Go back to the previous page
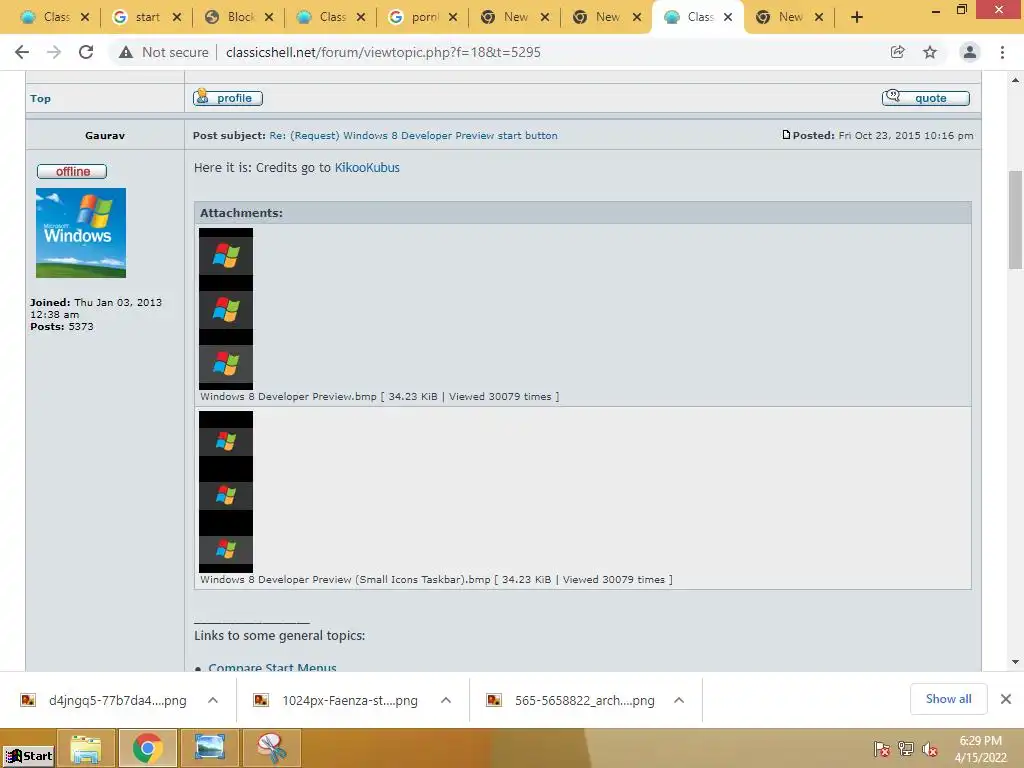 22,52
